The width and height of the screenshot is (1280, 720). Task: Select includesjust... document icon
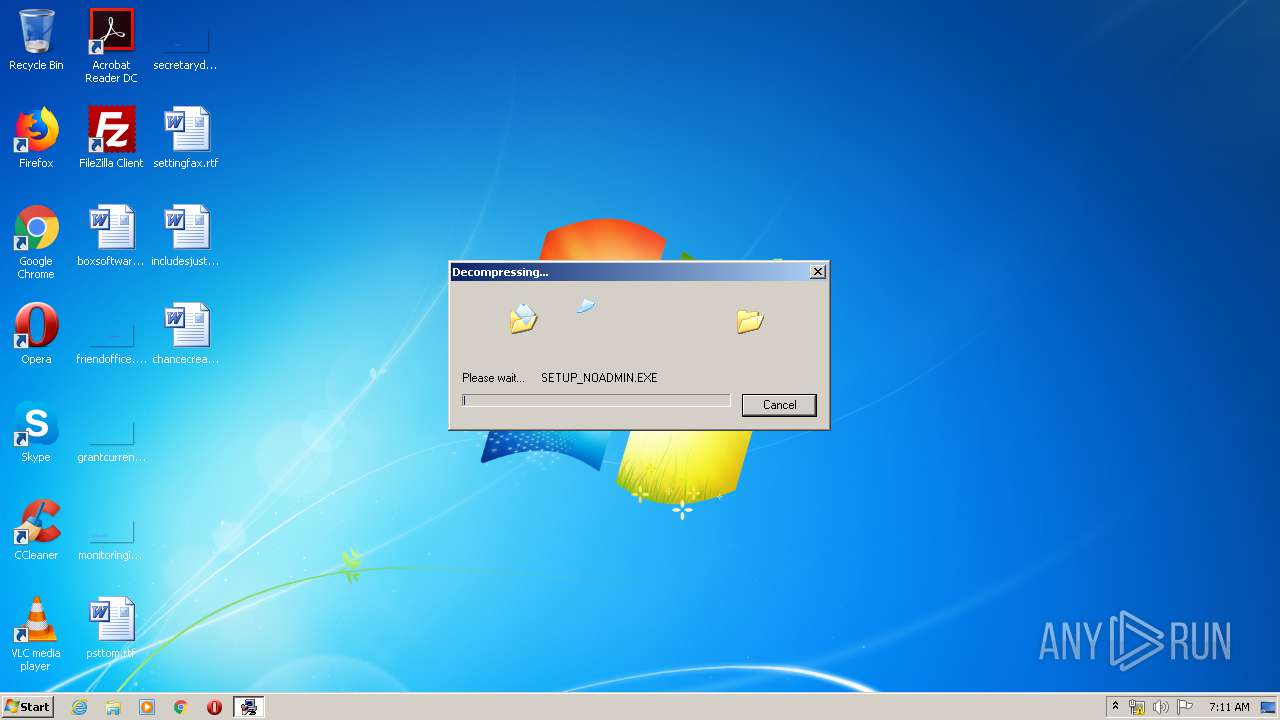[185, 236]
